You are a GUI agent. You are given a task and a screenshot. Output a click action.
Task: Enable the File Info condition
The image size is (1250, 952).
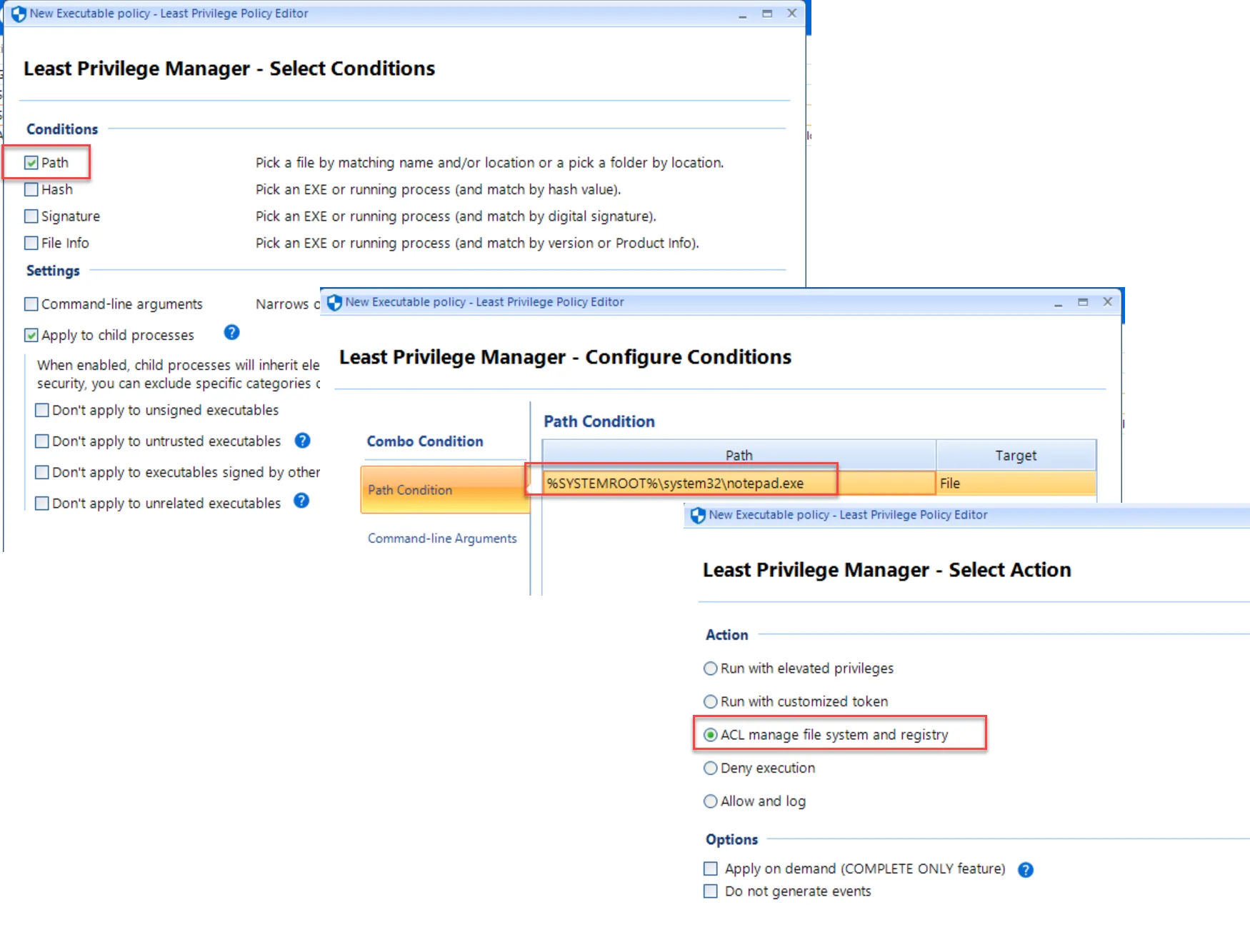pos(31,243)
